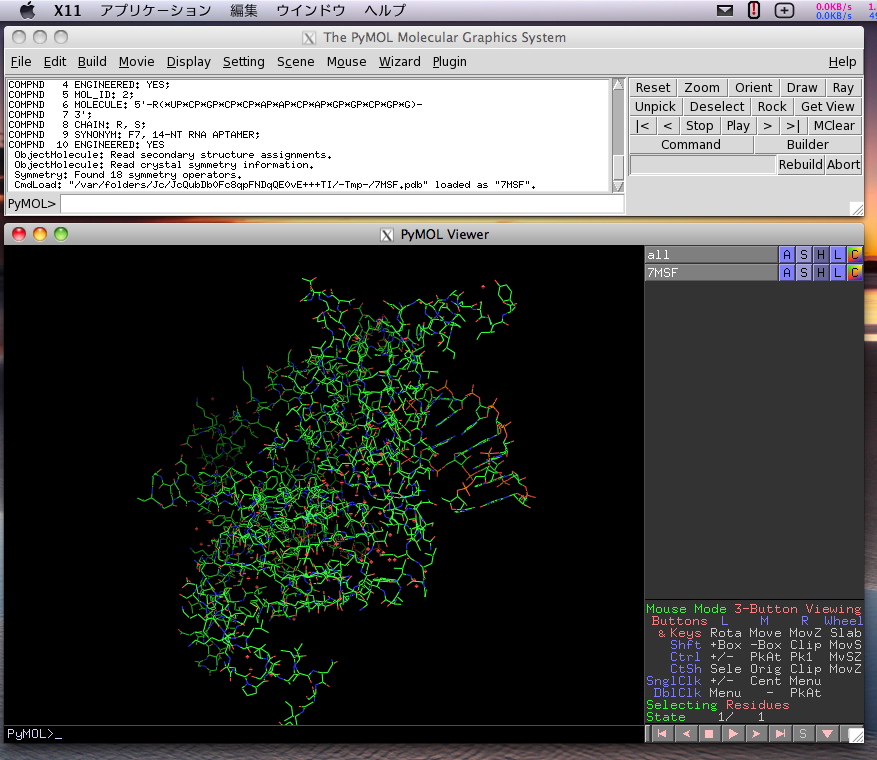
Task: Click the Stop movie button
Action: (699, 126)
